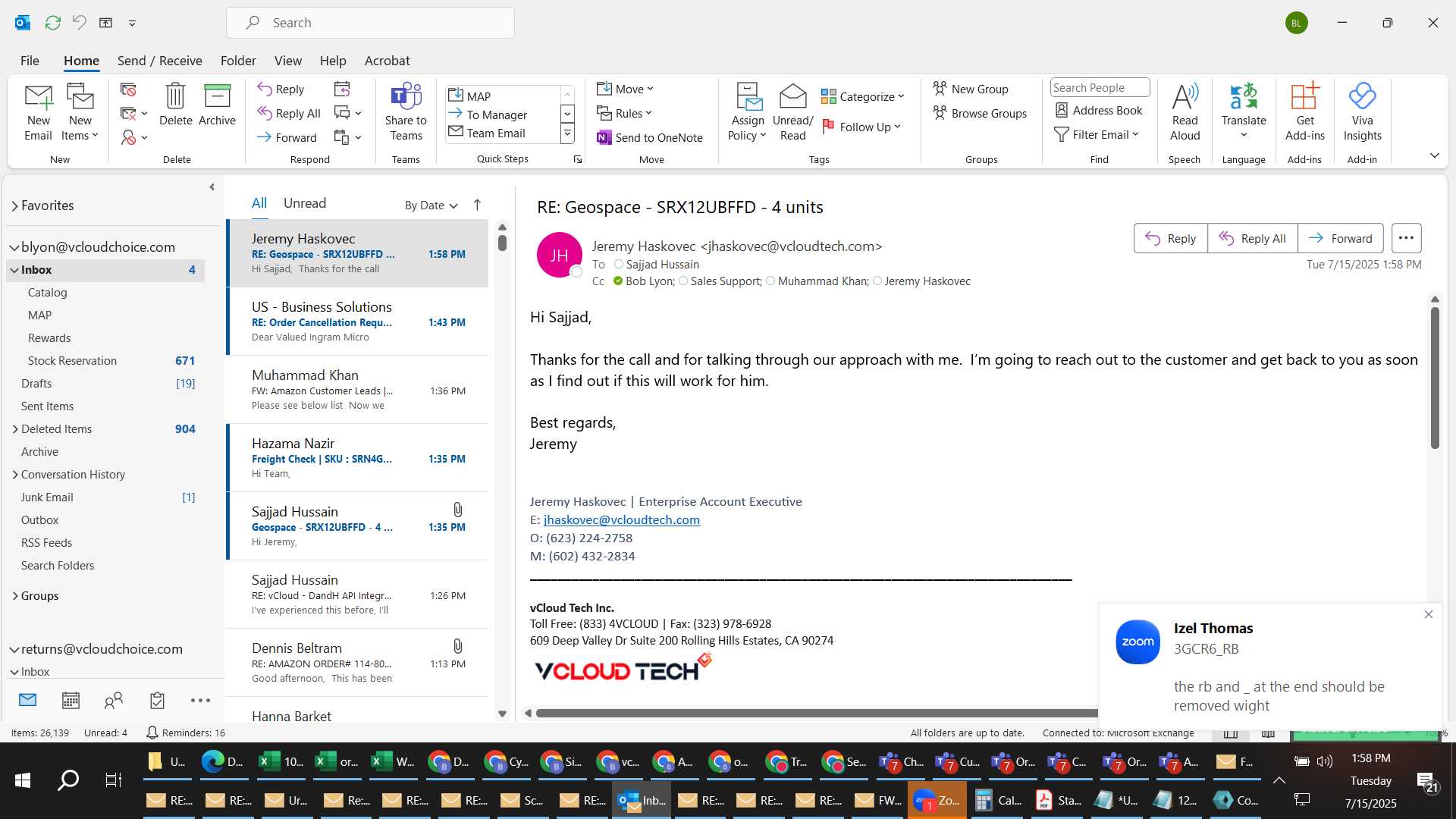Reverse sort order arrow in message list
This screenshot has width=1456, height=819.
coord(477,205)
